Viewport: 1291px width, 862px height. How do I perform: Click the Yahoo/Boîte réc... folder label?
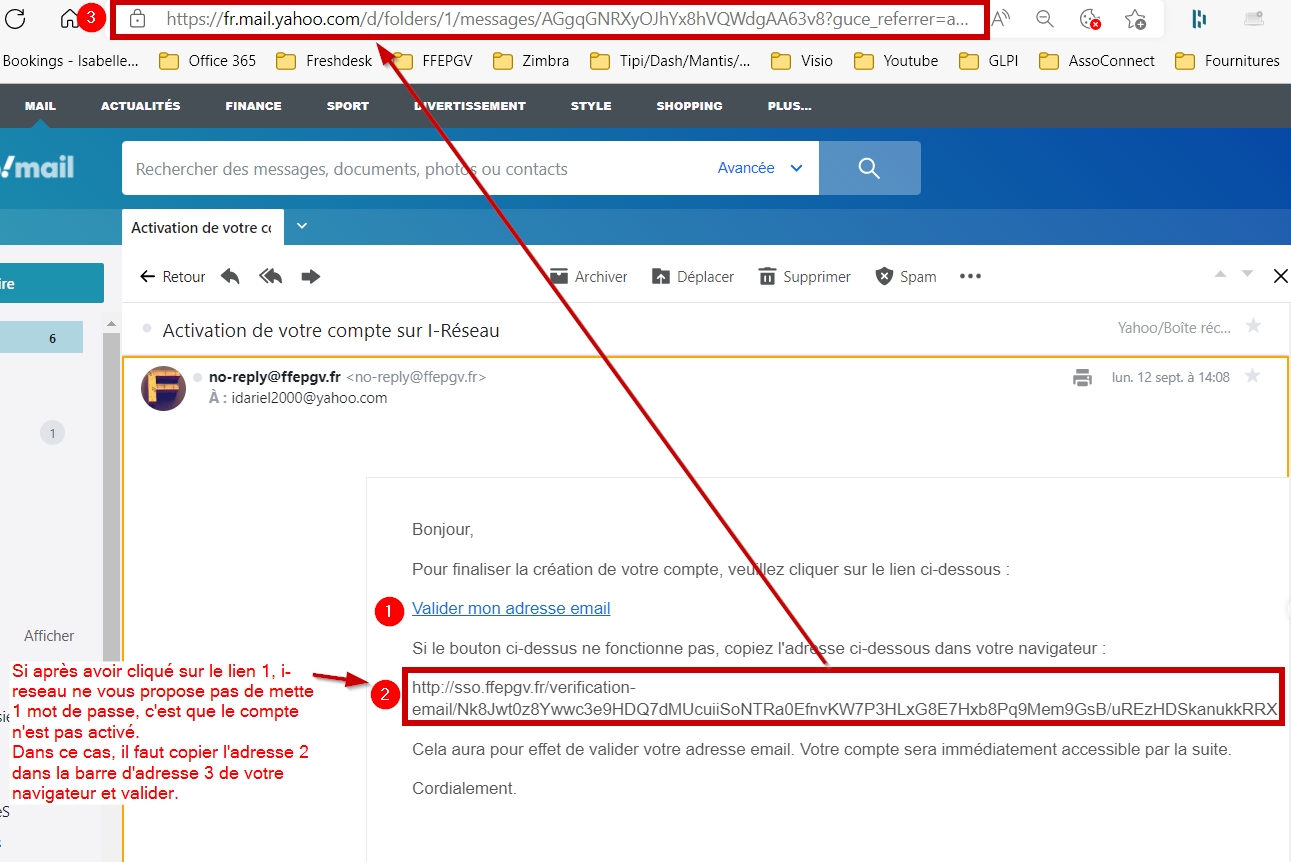coord(1174,327)
